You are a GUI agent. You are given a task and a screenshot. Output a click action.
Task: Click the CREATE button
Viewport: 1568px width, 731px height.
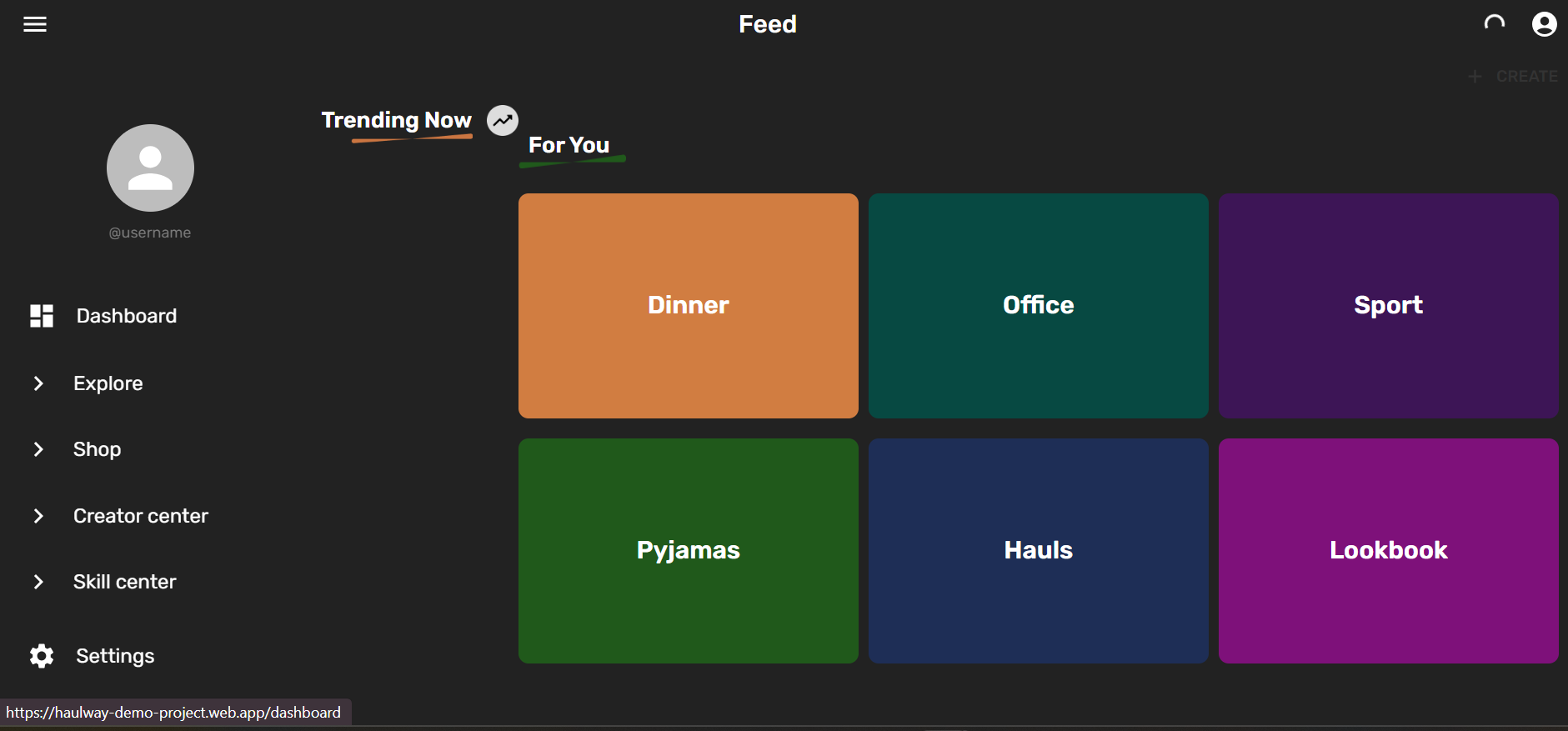[1512, 76]
